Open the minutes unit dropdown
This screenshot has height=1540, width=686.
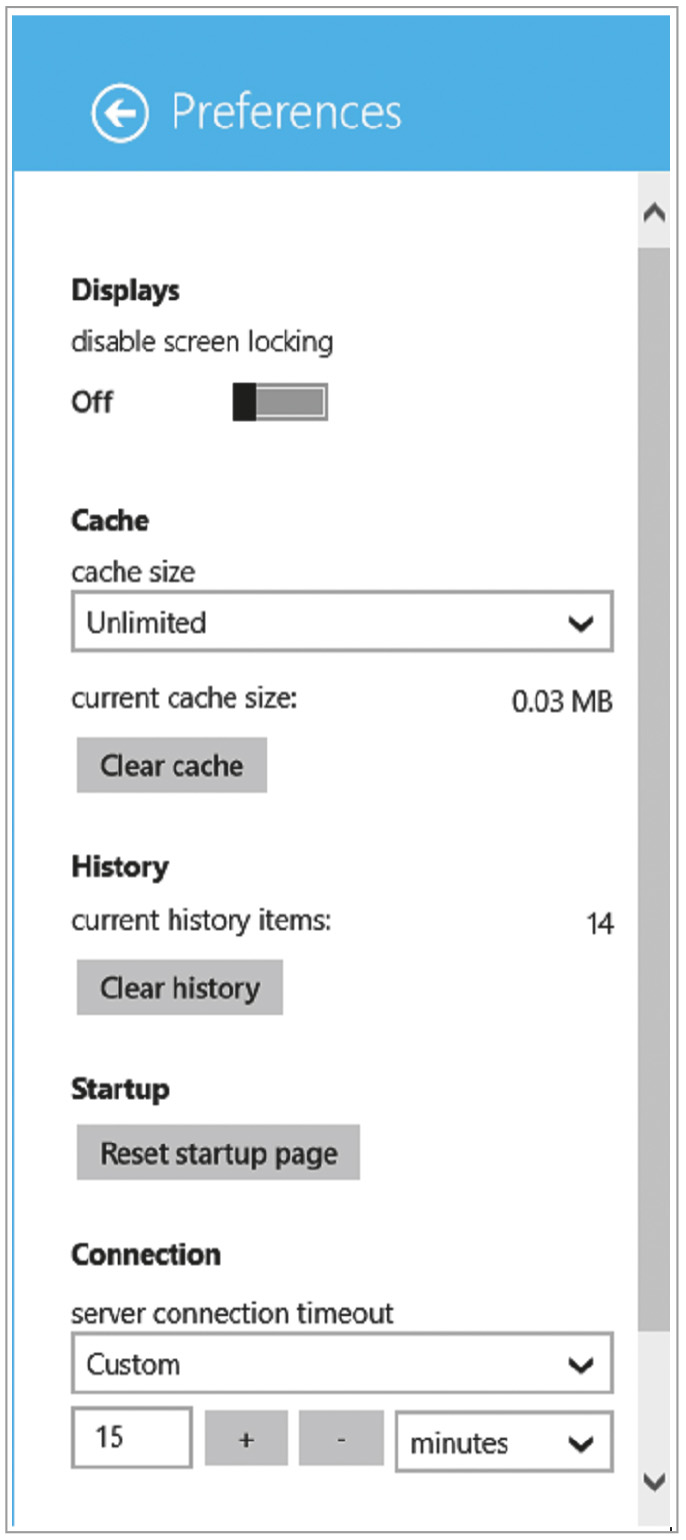coord(504,1441)
